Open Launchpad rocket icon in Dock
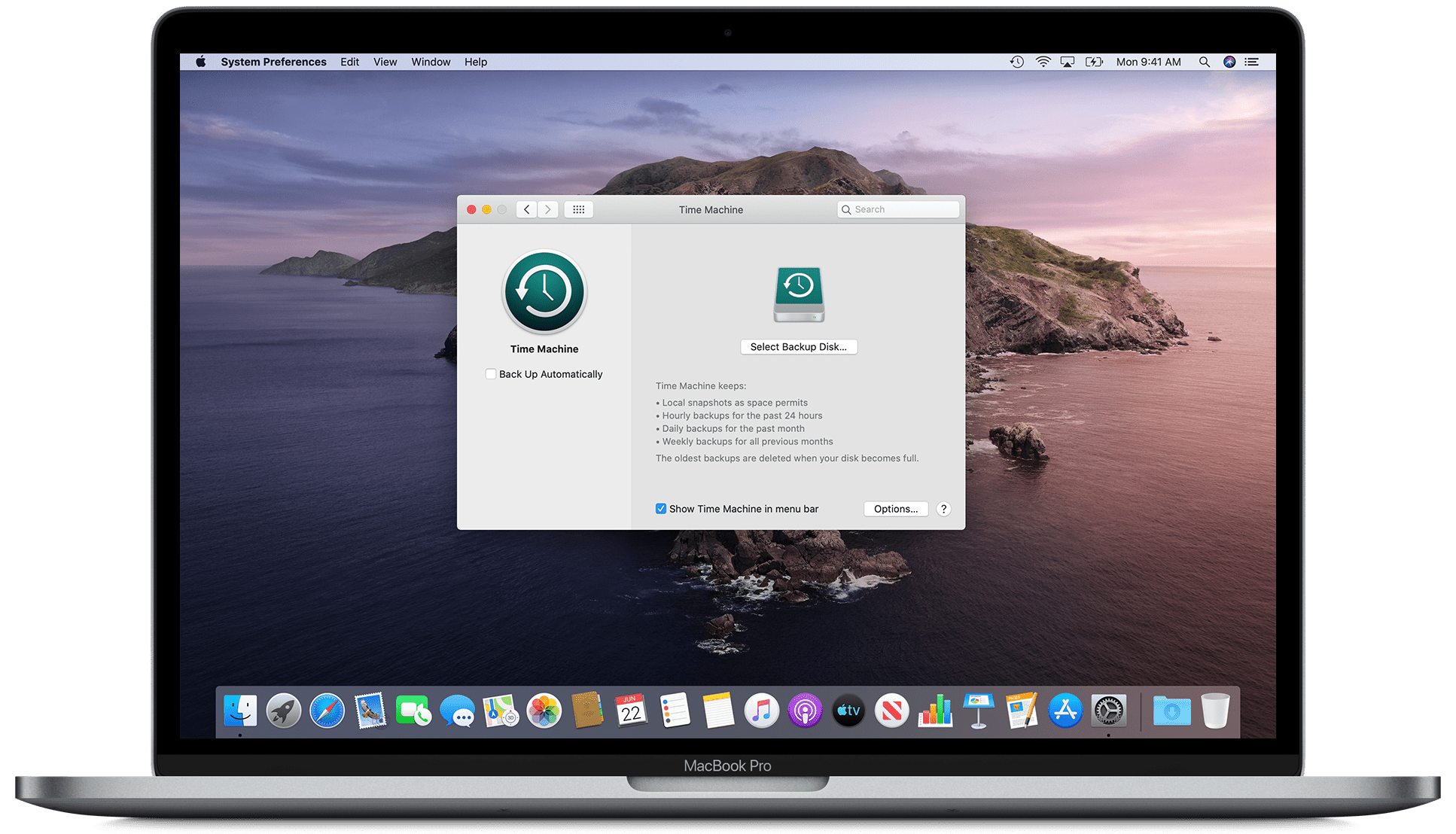Image resolution: width=1456 pixels, height=834 pixels. pos(284,711)
